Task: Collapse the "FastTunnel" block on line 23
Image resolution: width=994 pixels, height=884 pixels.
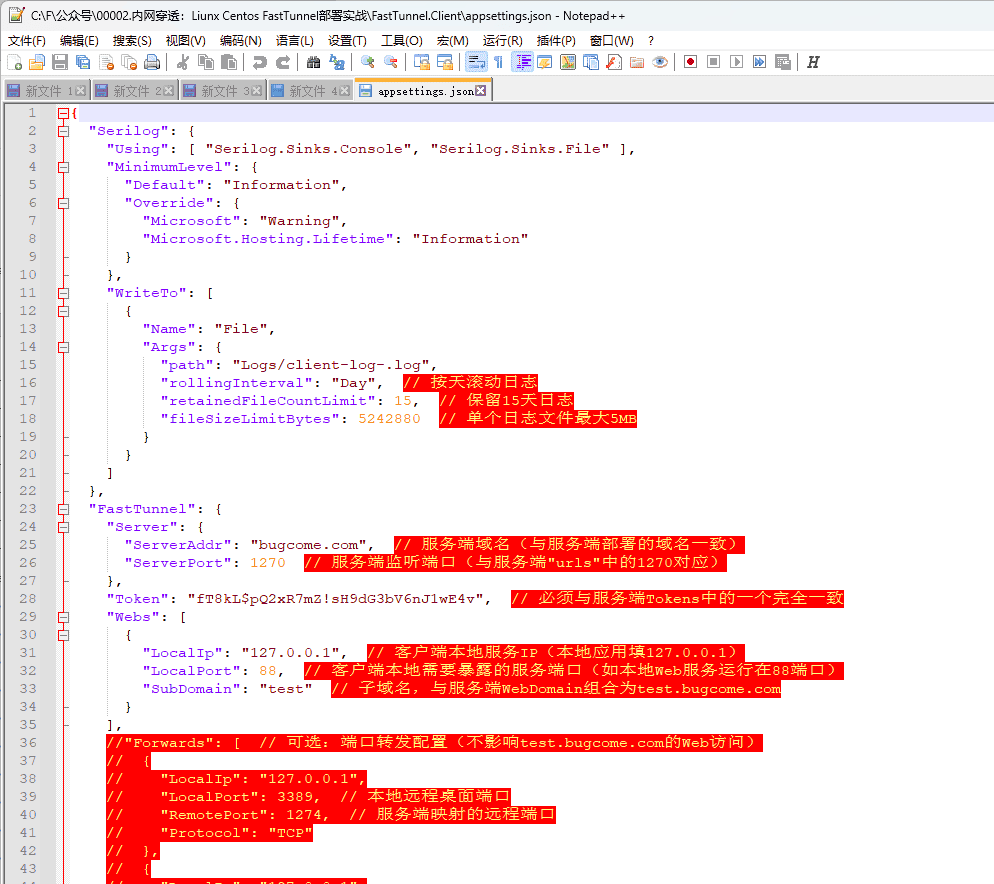Action: tap(64, 509)
